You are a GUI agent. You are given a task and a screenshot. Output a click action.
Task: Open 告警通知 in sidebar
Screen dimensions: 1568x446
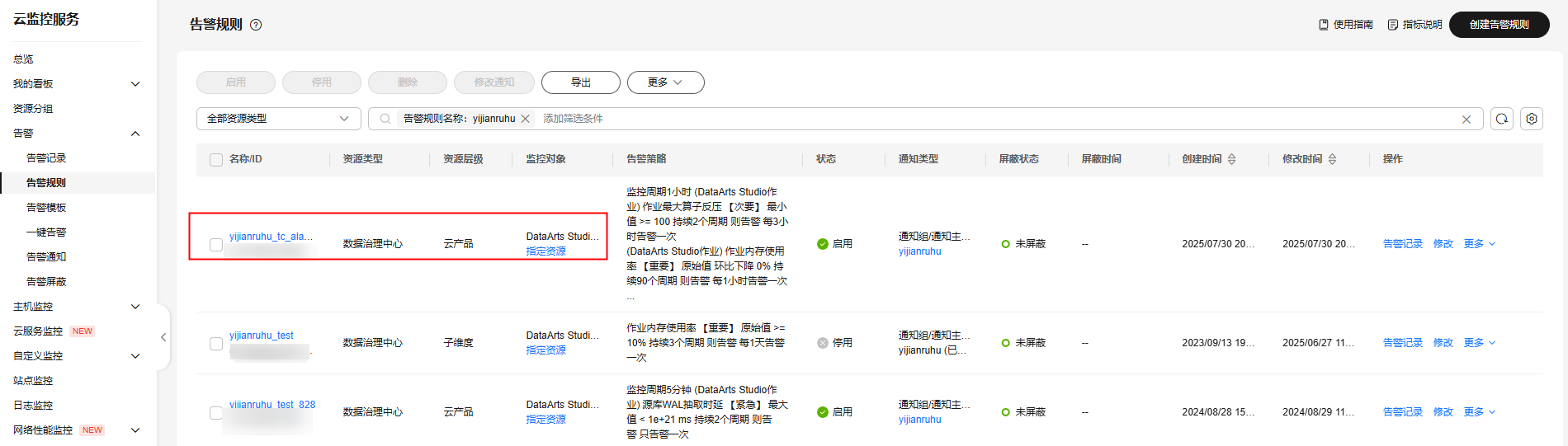46,257
